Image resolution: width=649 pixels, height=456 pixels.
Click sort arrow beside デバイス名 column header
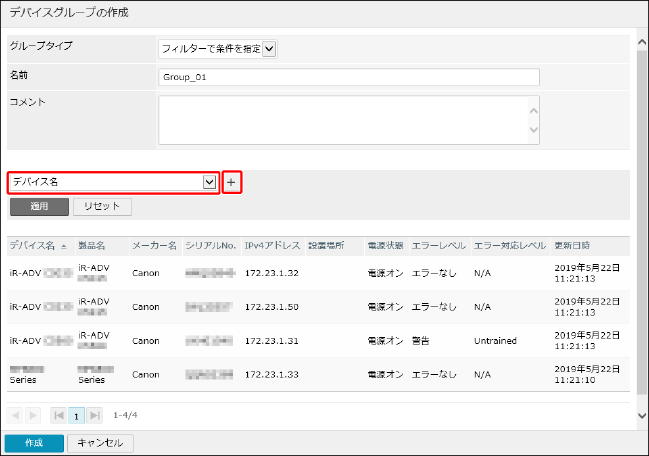click(65, 246)
